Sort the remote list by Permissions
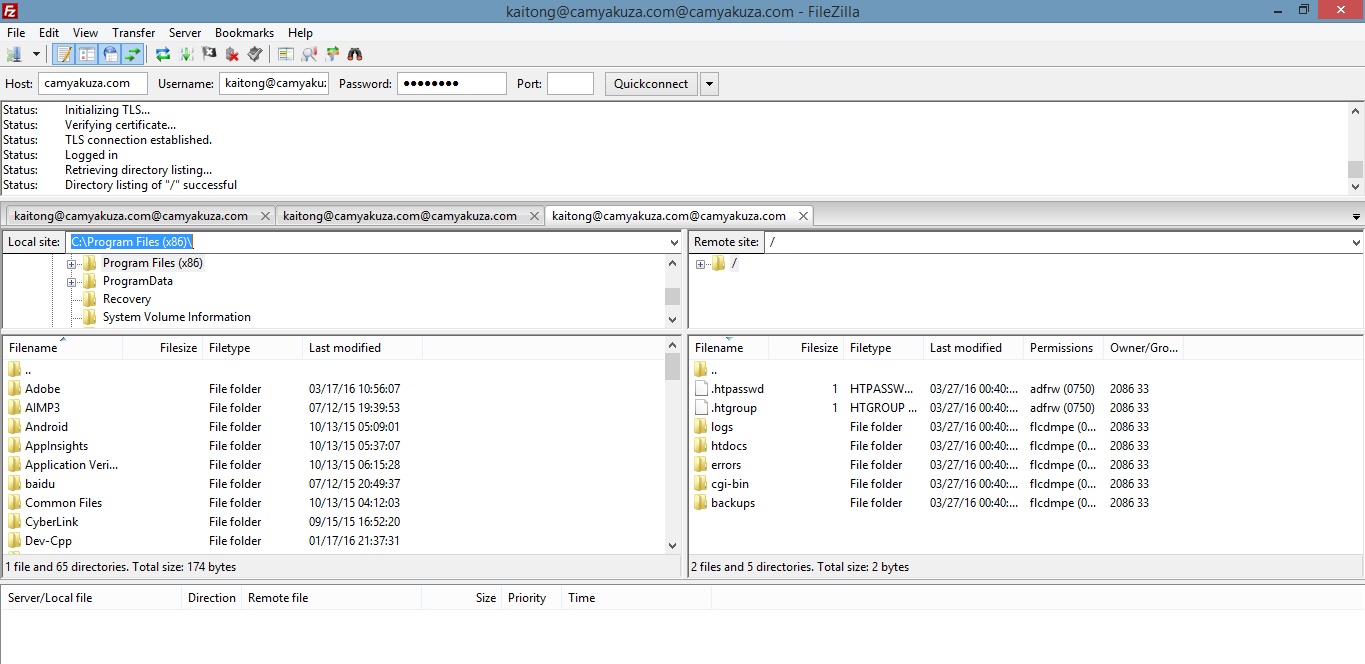1365x664 pixels. pyautogui.click(x=1063, y=348)
